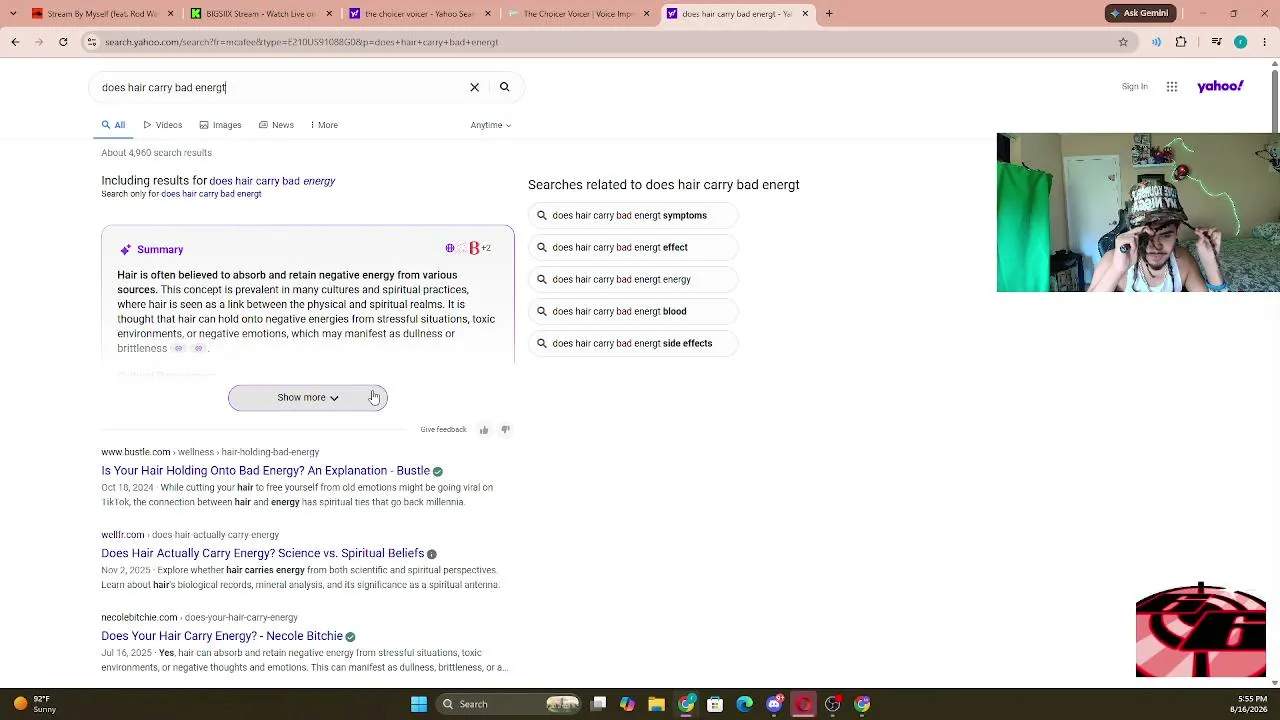Screen dimensions: 1280x720
Task: Open Microsoft Edge from the taskbar
Action: click(744, 704)
